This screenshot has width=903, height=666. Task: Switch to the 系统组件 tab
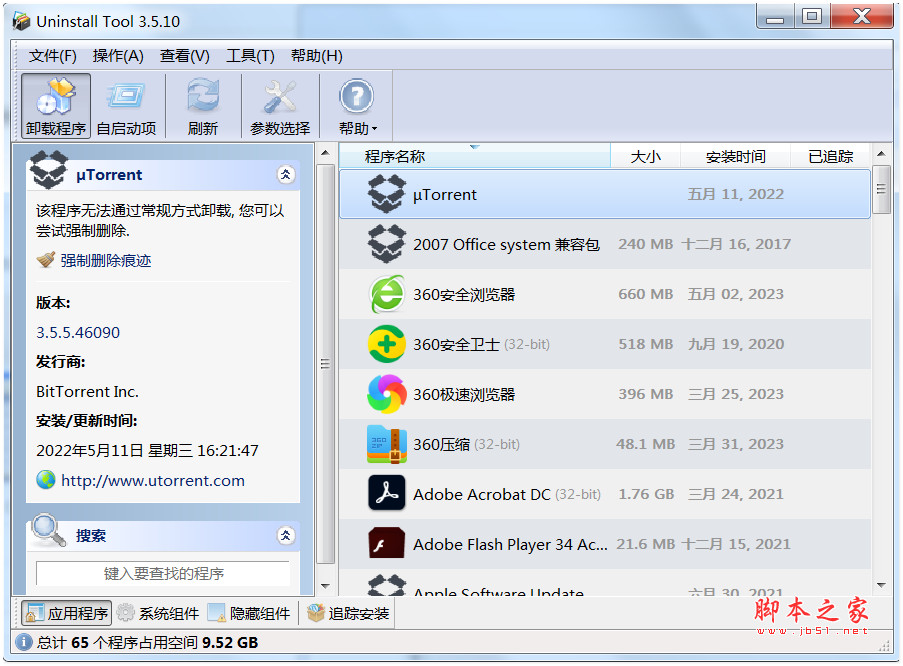click(158, 613)
